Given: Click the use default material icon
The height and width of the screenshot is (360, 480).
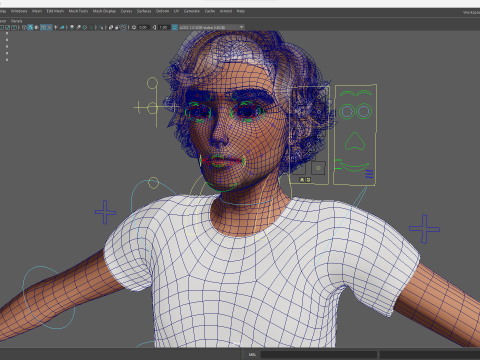Looking at the screenshot, I should click(x=36, y=27).
